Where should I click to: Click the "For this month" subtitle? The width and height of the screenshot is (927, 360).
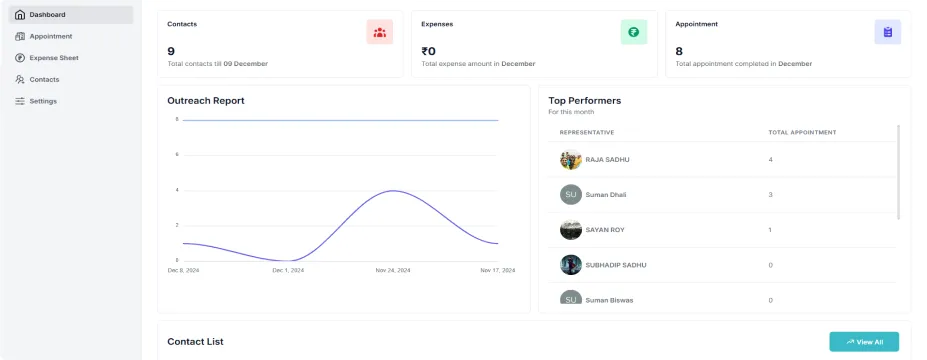[x=571, y=112]
